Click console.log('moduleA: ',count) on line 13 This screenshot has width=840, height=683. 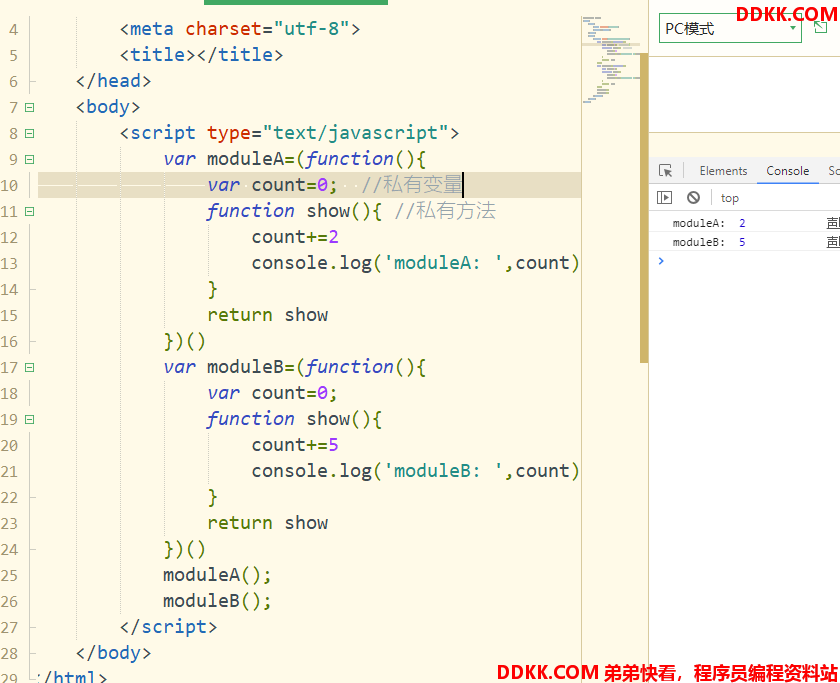point(416,263)
